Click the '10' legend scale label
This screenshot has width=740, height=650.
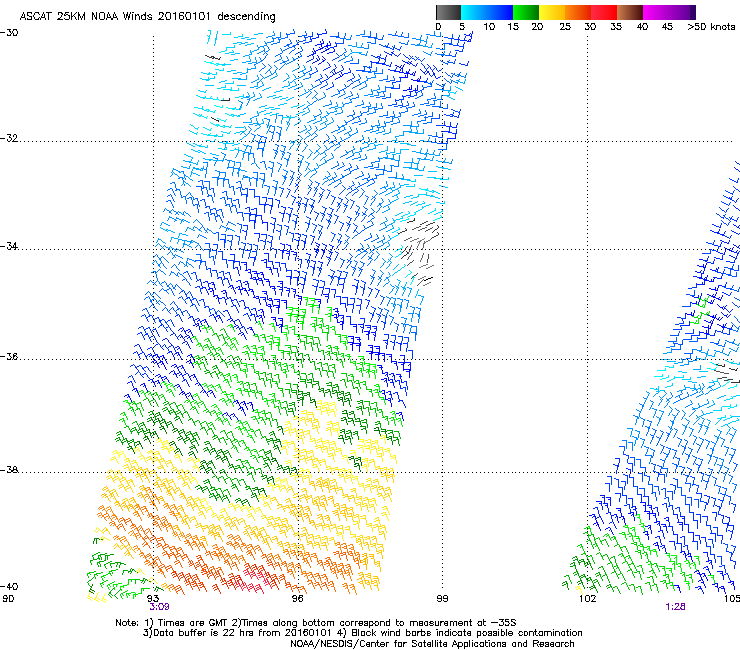(x=489, y=27)
